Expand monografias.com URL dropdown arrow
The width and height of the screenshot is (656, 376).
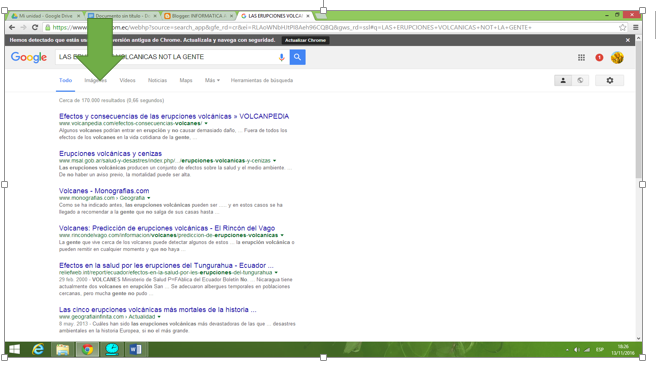click(x=149, y=198)
